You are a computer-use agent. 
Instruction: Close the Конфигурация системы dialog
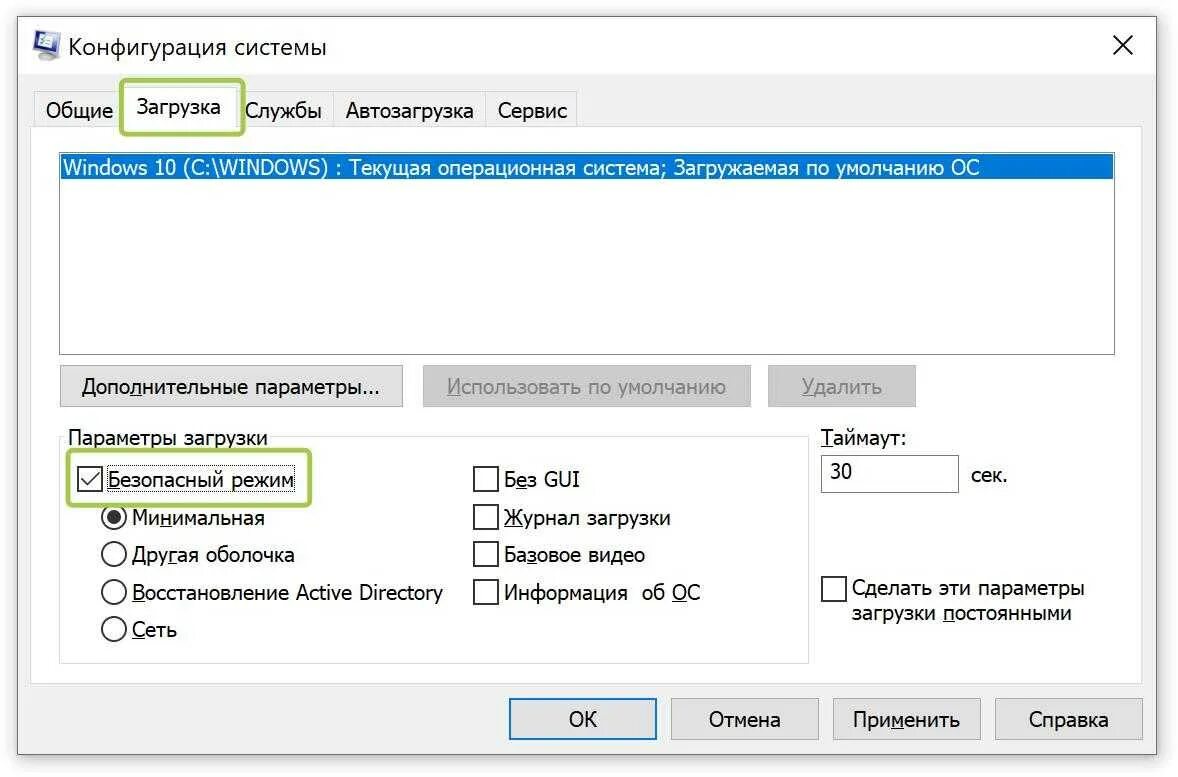[1122, 45]
